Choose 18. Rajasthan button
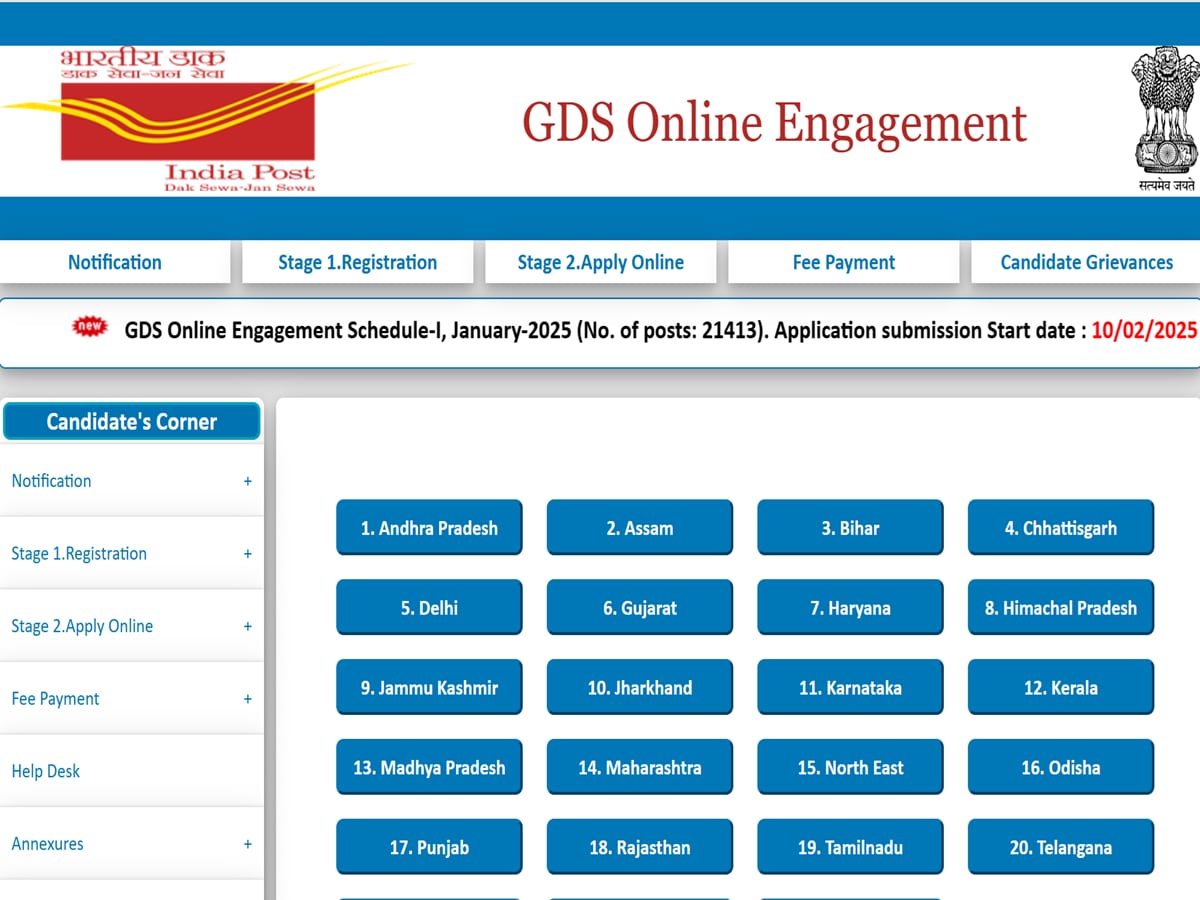Viewport: 1200px width, 900px height. click(640, 847)
